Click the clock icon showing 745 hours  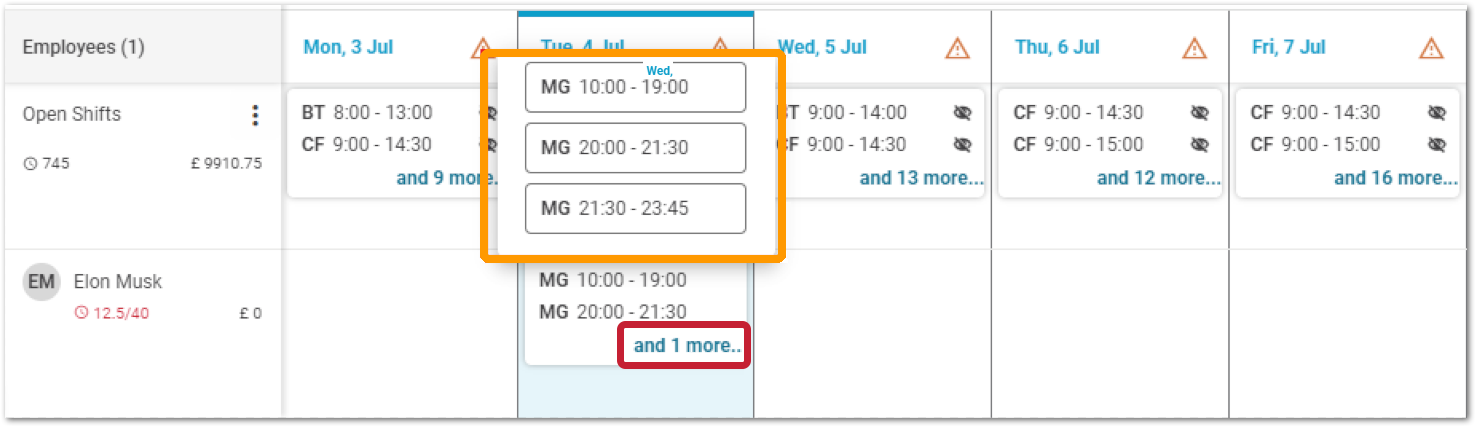[30, 163]
